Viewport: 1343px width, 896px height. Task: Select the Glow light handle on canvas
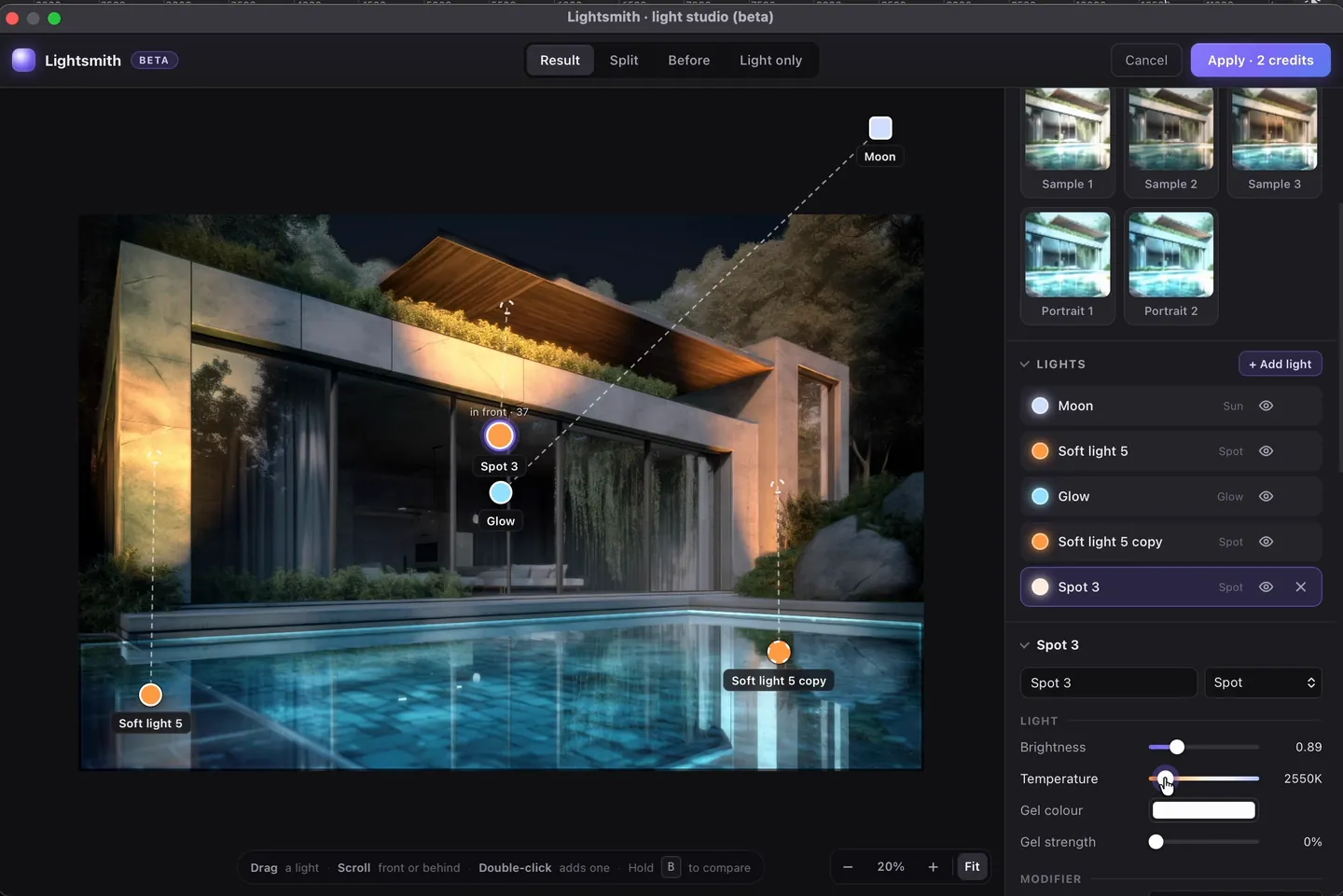501,492
